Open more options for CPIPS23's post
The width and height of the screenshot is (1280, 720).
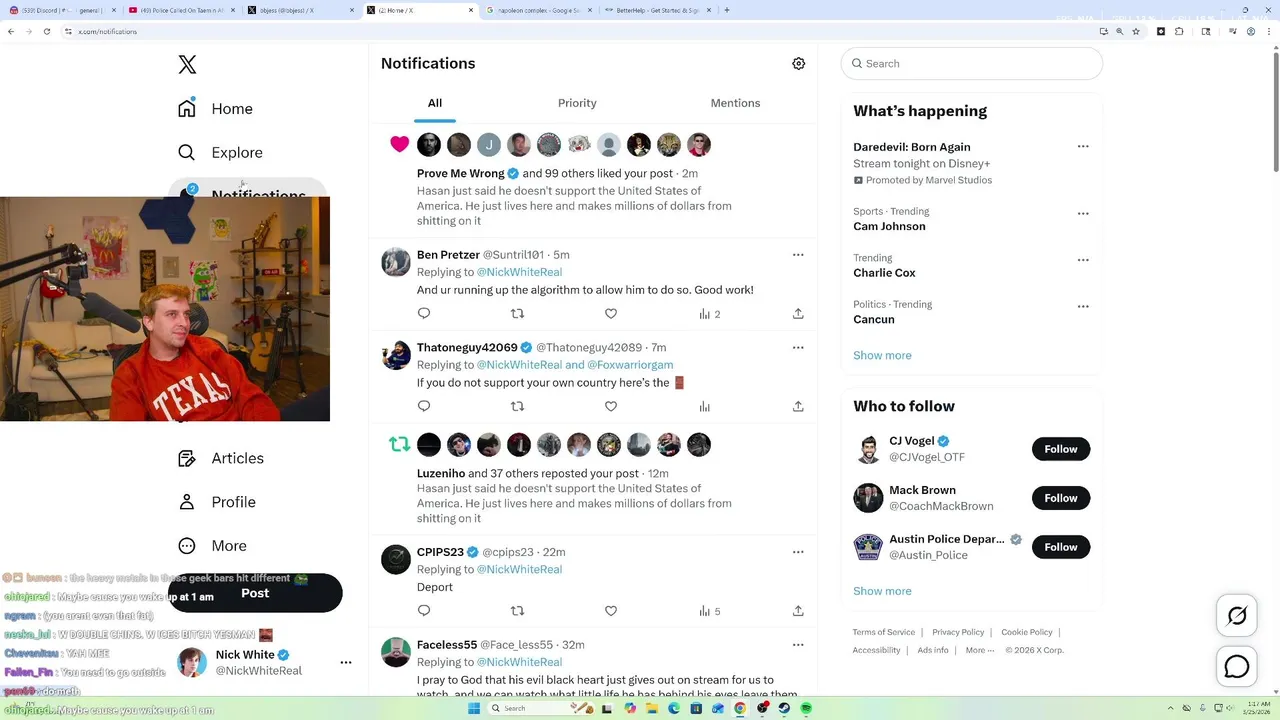point(798,552)
